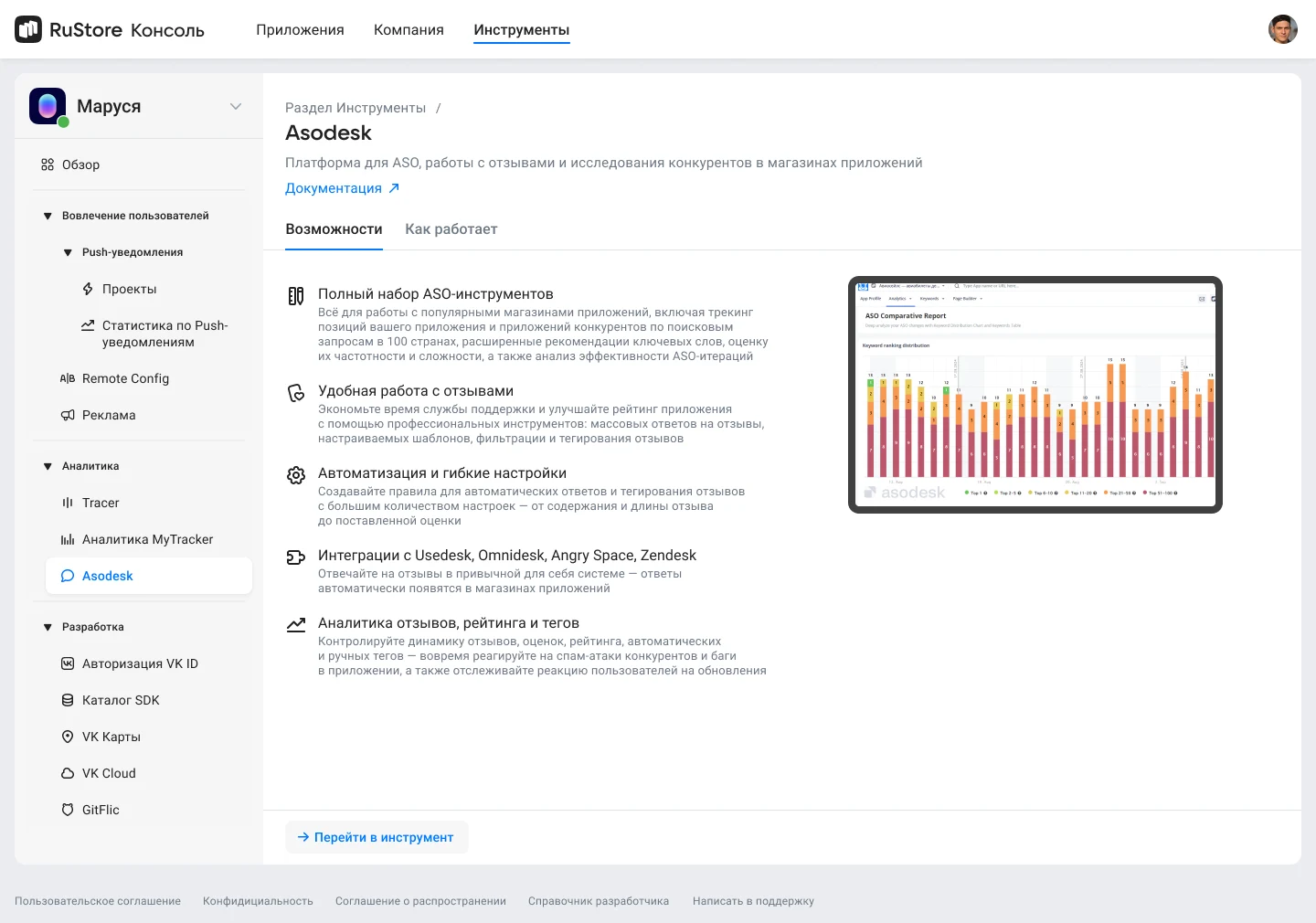Click Написать в поддержку link
The image size is (1316, 923).
[753, 901]
